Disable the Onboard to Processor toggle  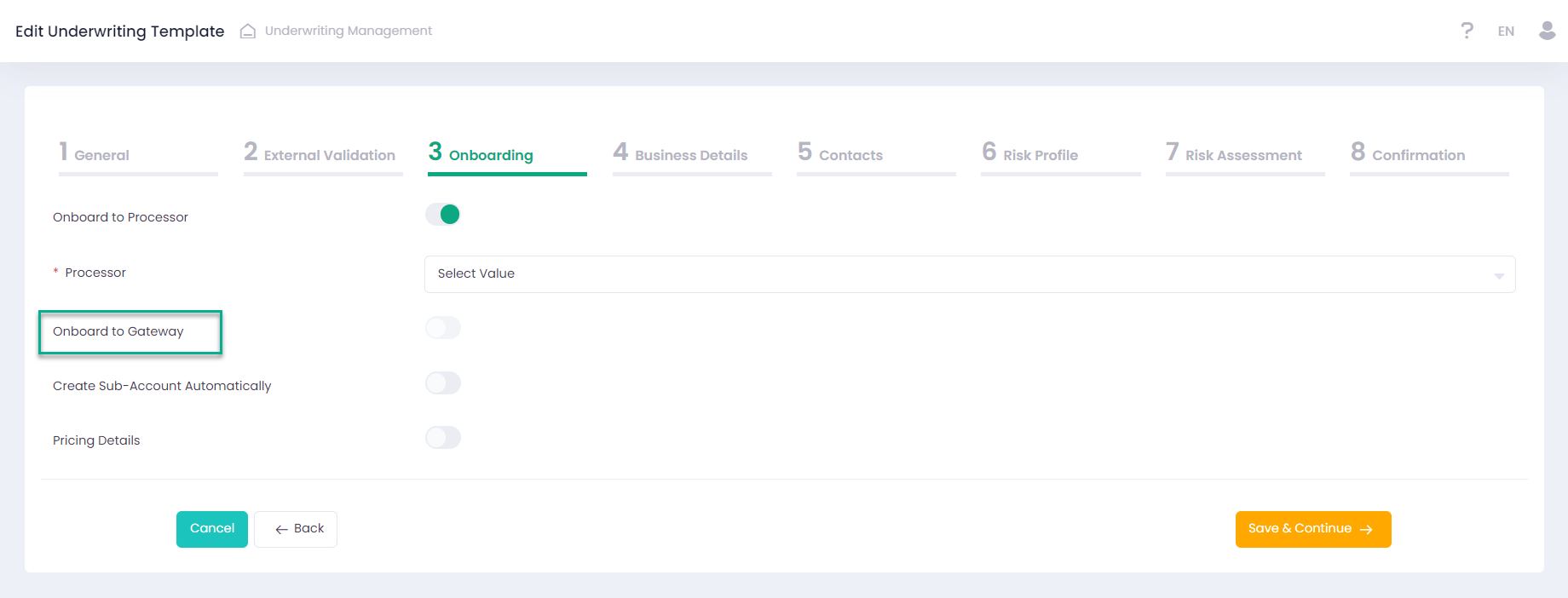[x=443, y=215]
